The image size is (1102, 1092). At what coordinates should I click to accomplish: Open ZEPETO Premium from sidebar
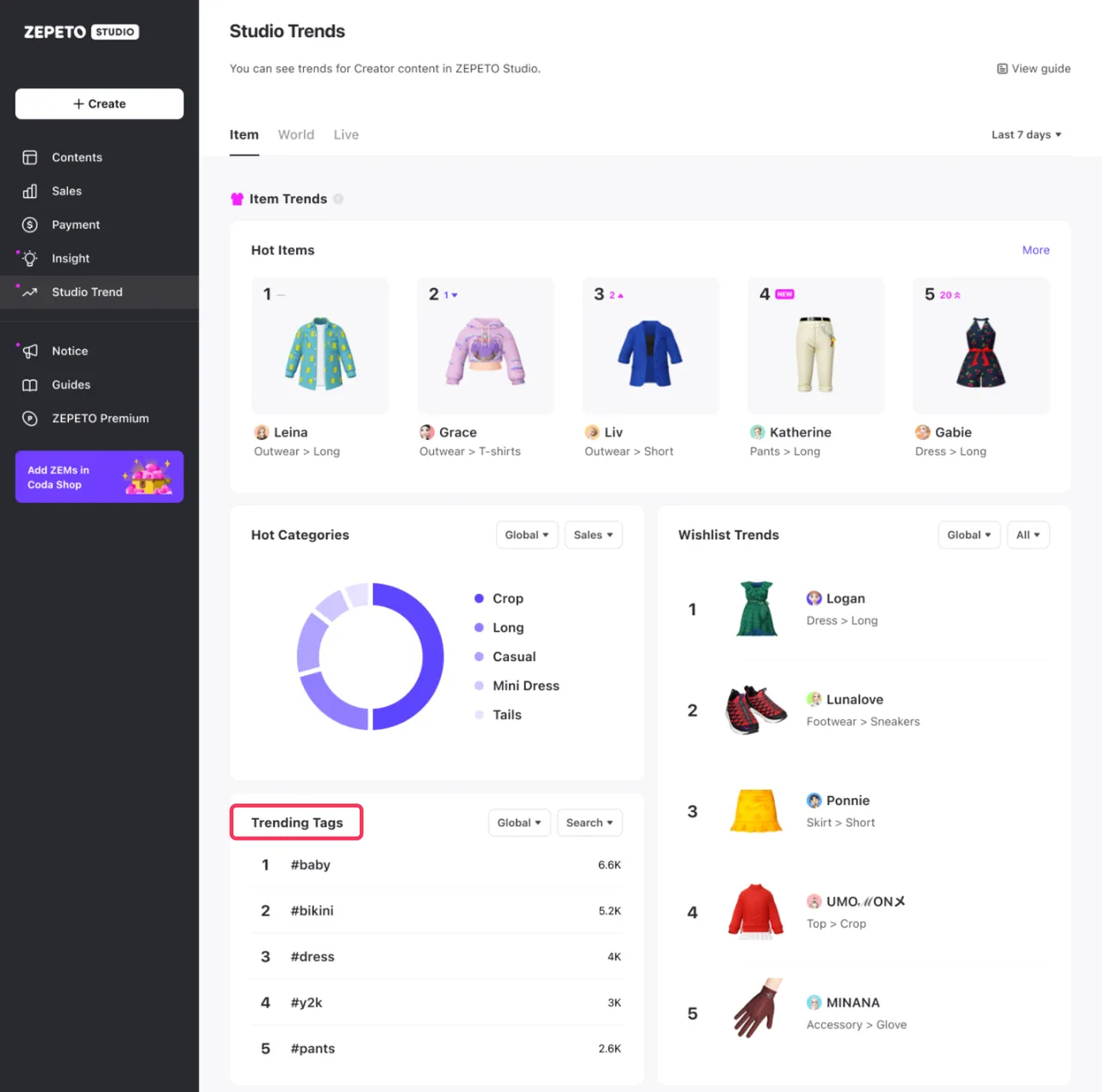[x=101, y=418]
